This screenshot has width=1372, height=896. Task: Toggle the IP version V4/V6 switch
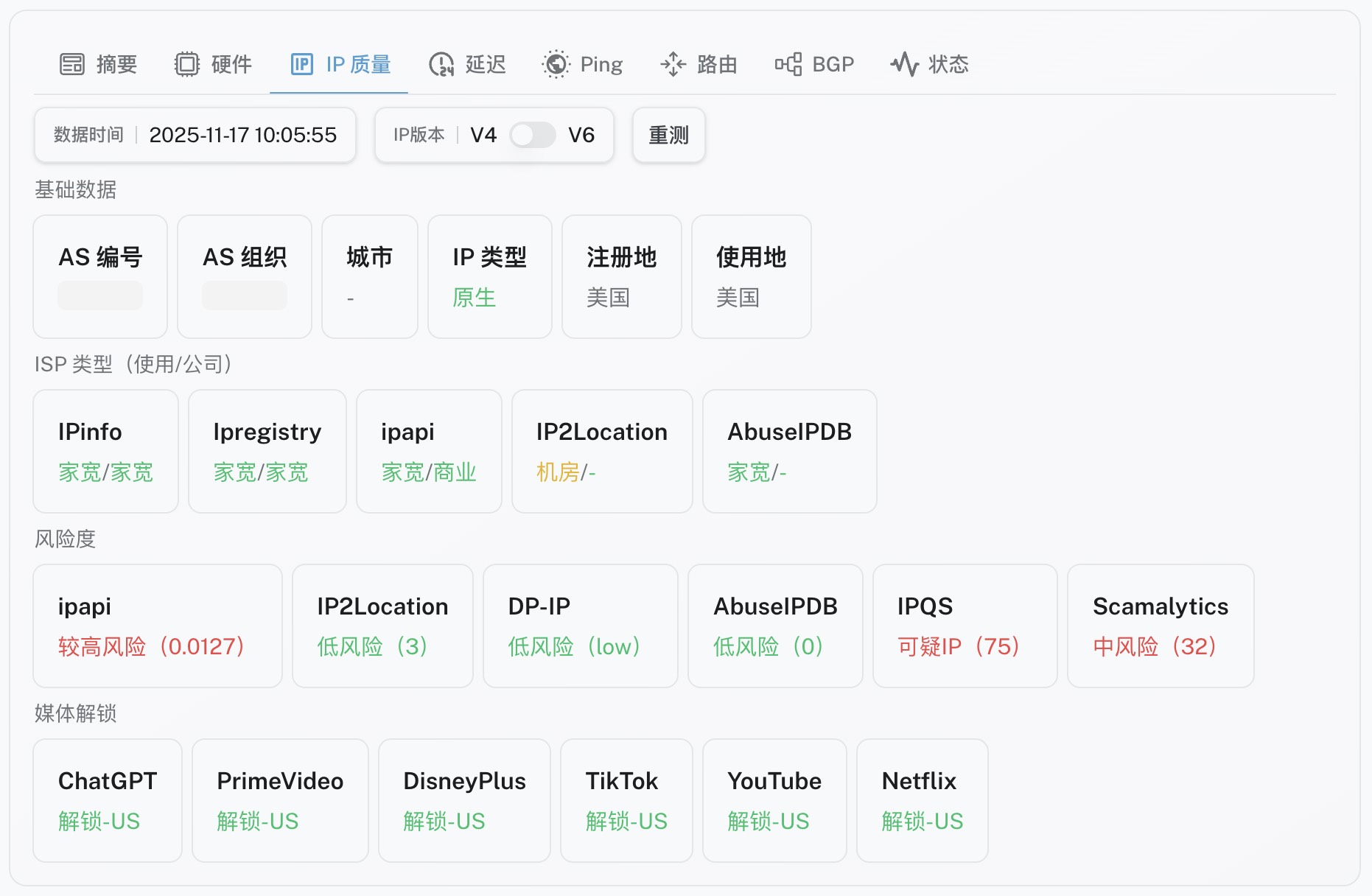click(533, 135)
